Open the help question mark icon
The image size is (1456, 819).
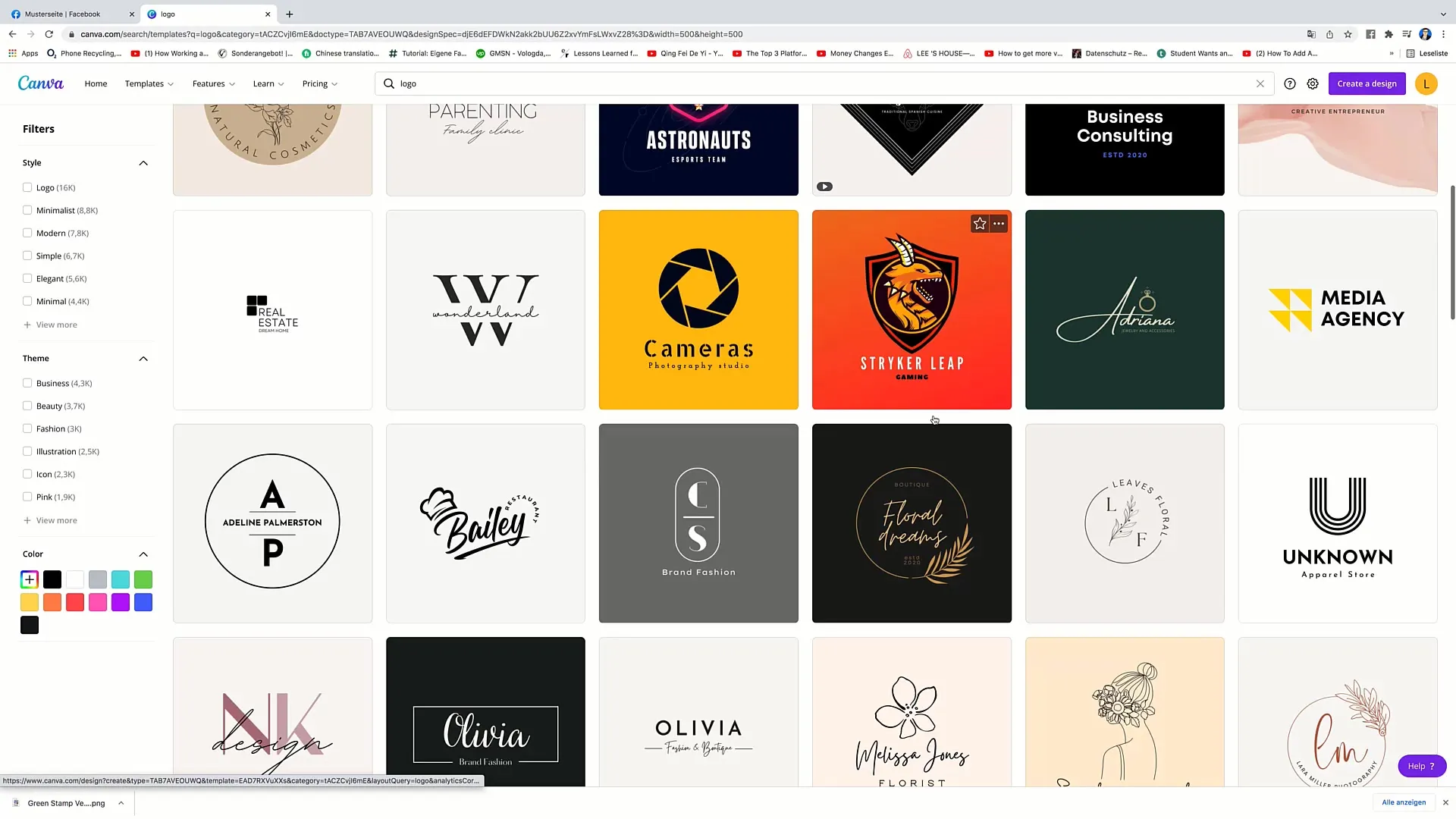(1290, 83)
